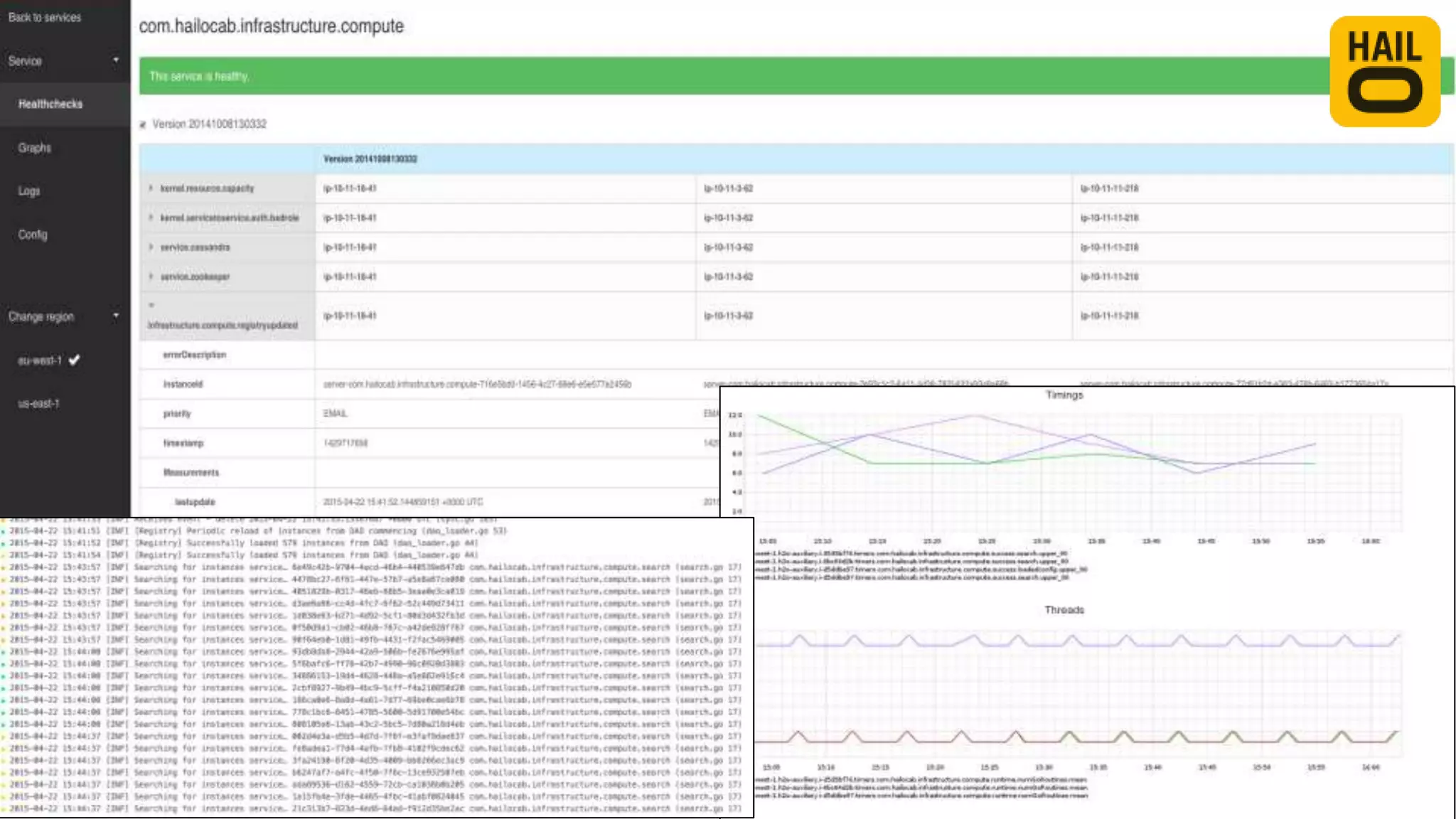Open the Config sidebar section
The width and height of the screenshot is (1456, 819).
(x=33, y=234)
